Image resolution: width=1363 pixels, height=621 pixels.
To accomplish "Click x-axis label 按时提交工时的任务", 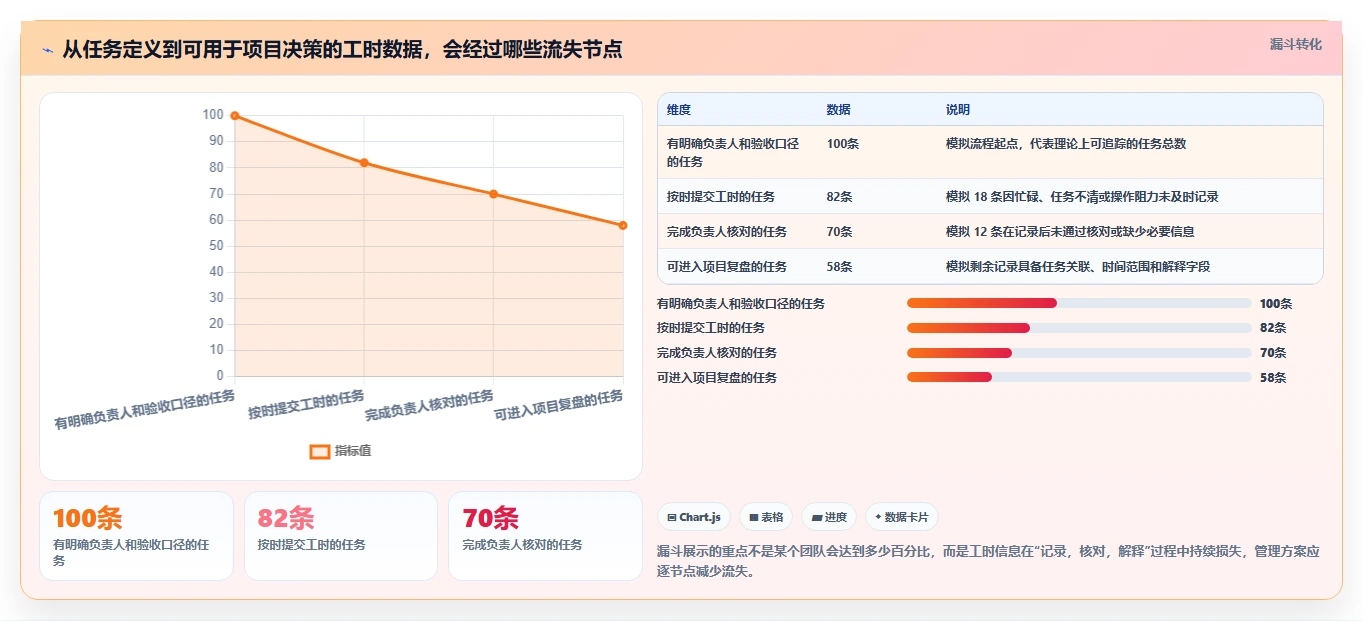I will pos(307,405).
